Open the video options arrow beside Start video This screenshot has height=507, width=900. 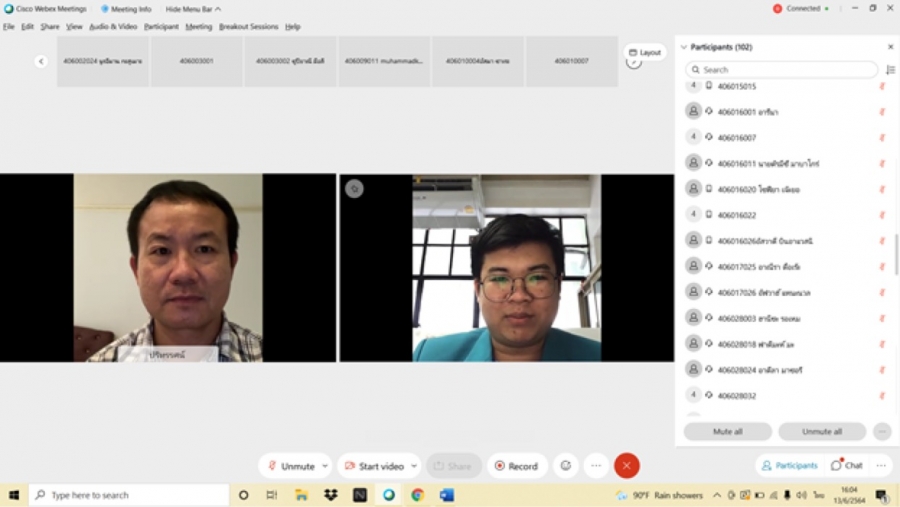(x=413, y=466)
